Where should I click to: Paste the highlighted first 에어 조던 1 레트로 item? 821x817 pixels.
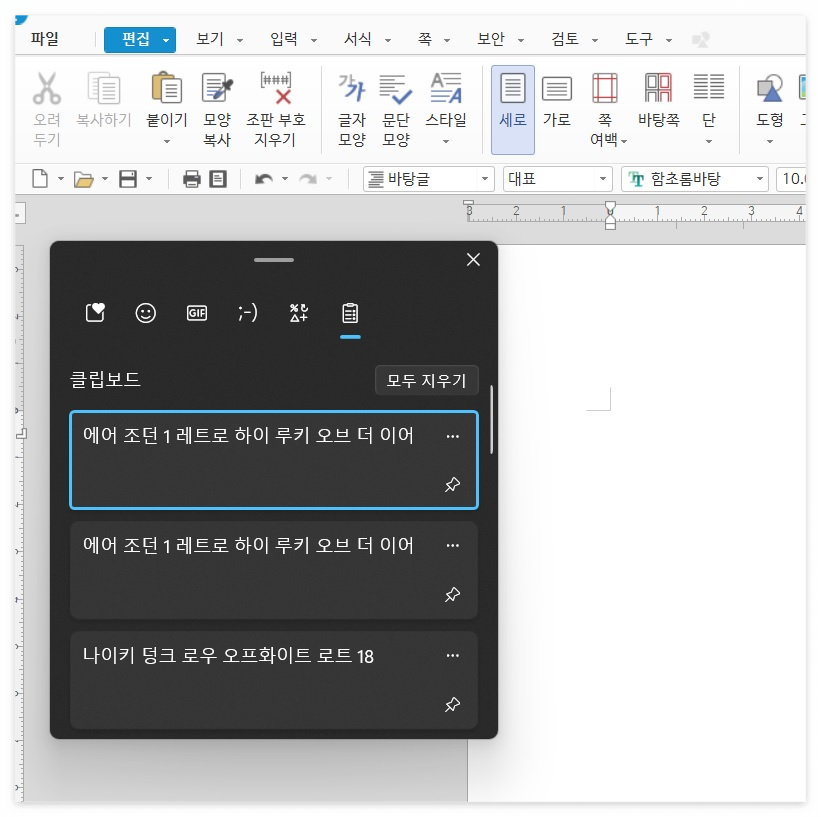tap(274, 460)
